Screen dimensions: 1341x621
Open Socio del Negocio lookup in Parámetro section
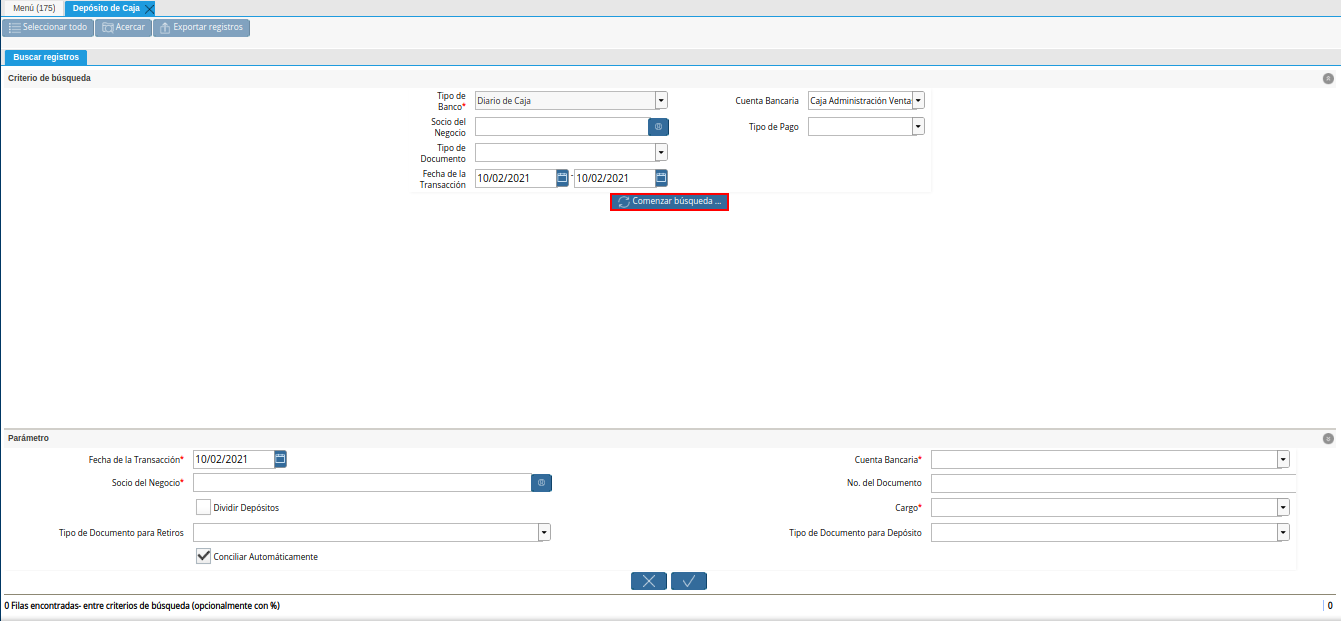541,483
